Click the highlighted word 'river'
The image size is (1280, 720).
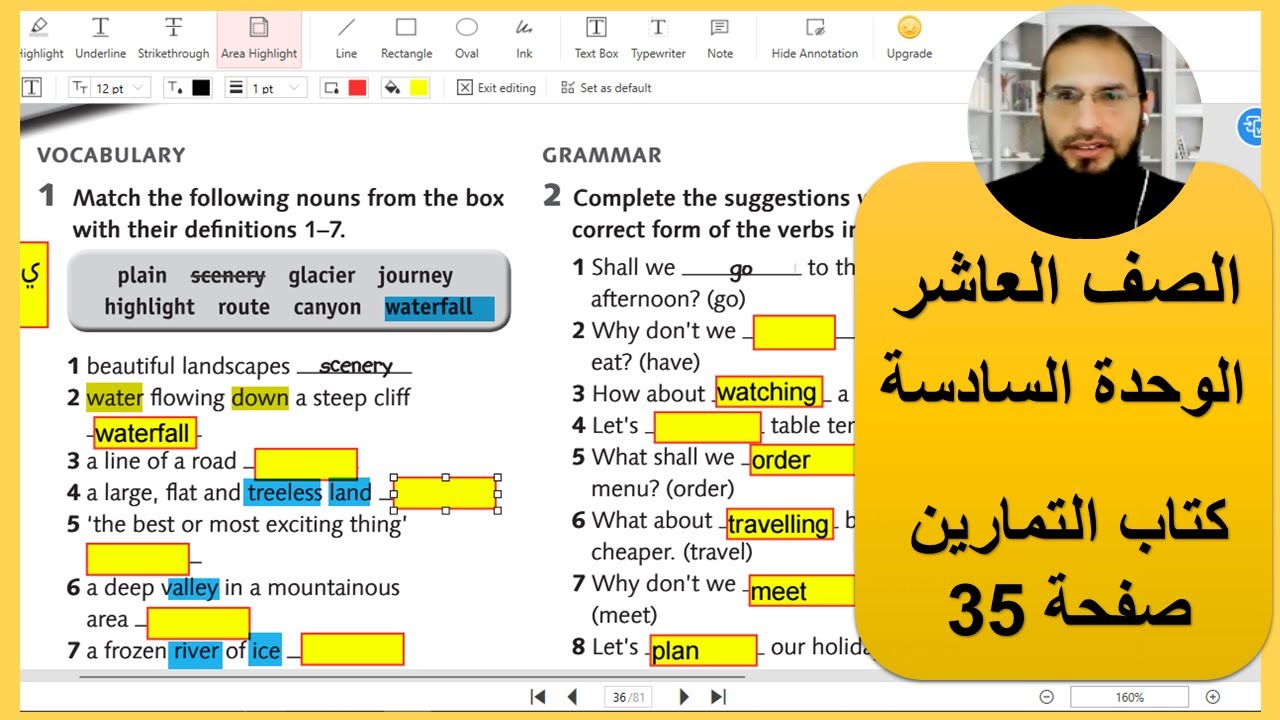point(195,652)
